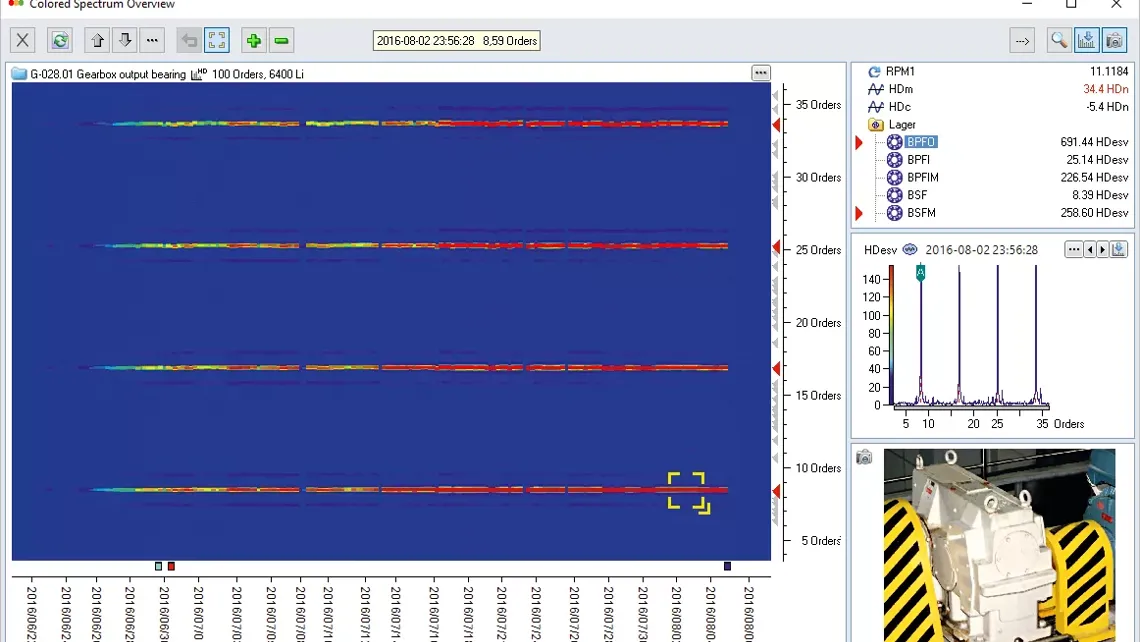Toggle the spectrum download chart button
The width and height of the screenshot is (1140, 642).
click(1087, 40)
